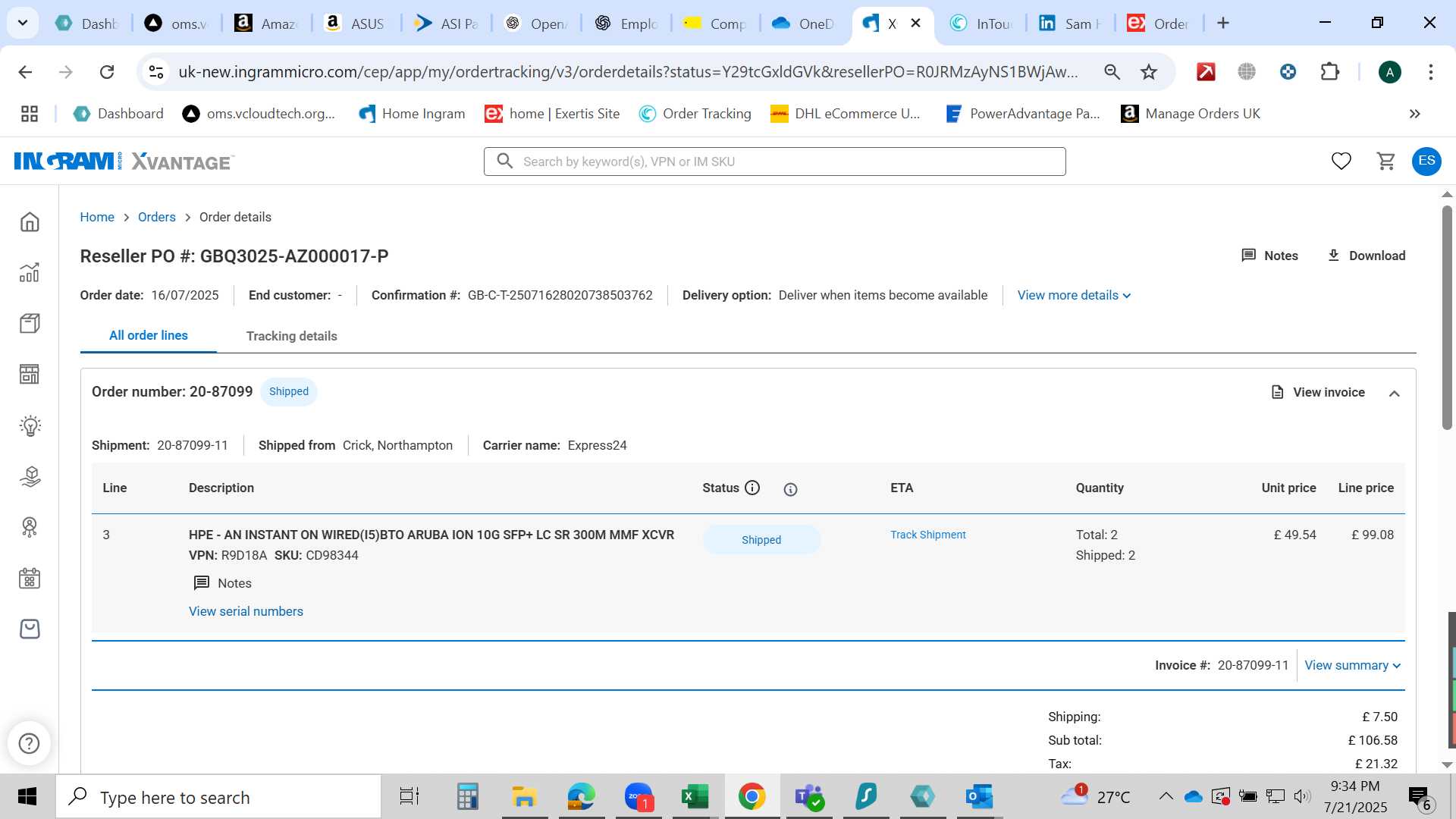The height and width of the screenshot is (819, 1456).
Task: View invoice for order 20-87099
Action: [1318, 392]
